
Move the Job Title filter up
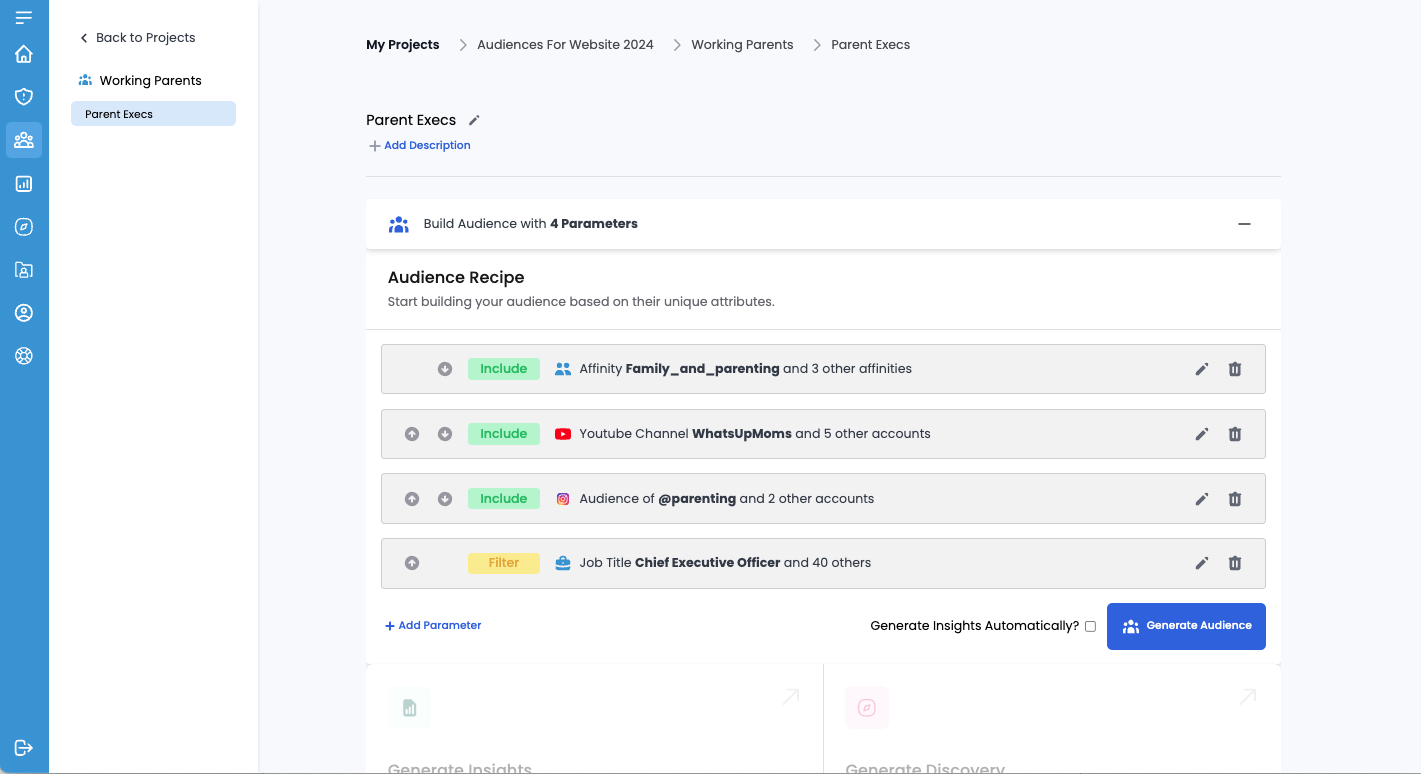pyautogui.click(x=412, y=563)
